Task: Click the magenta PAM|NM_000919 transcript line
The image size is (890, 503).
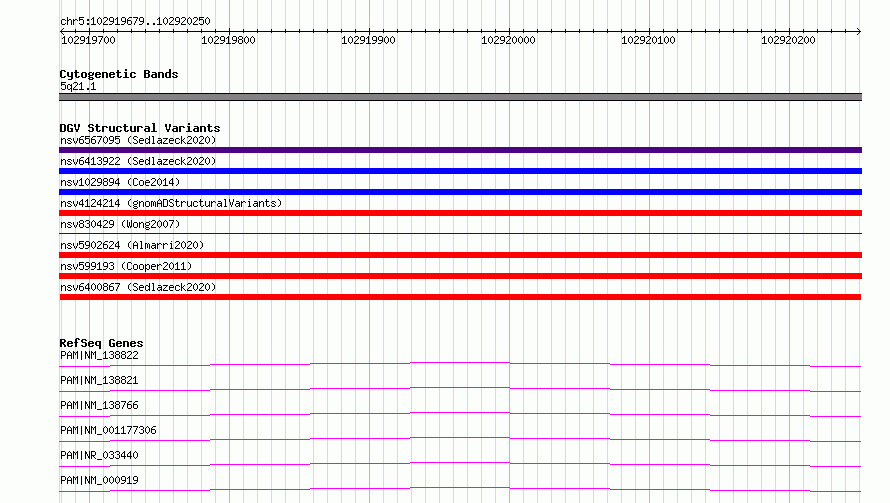Action: coord(460,489)
